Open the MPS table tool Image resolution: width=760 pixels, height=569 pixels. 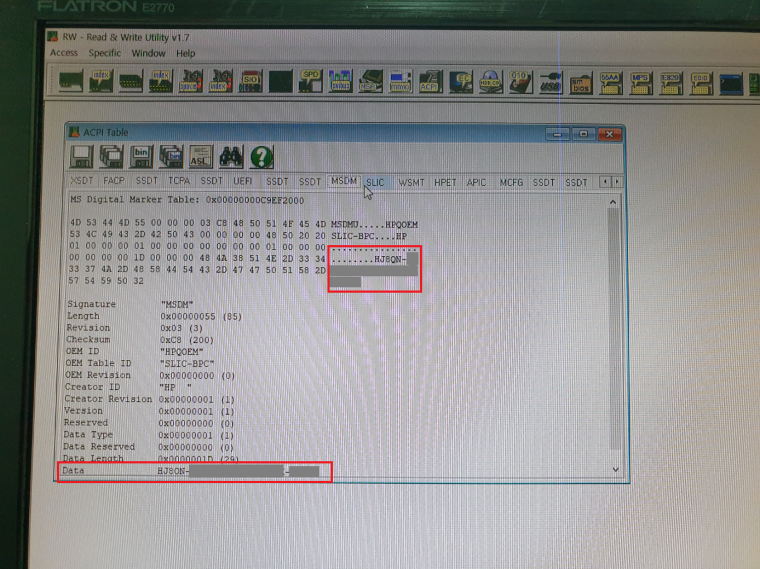[641, 83]
